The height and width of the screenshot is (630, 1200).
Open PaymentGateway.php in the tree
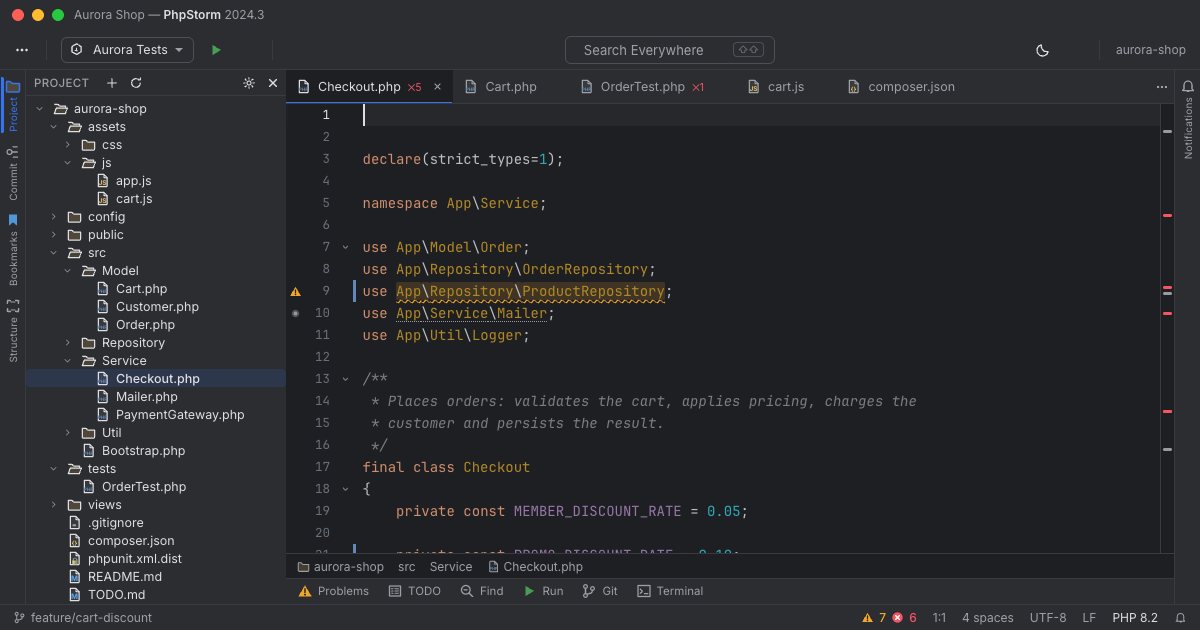click(156, 415)
